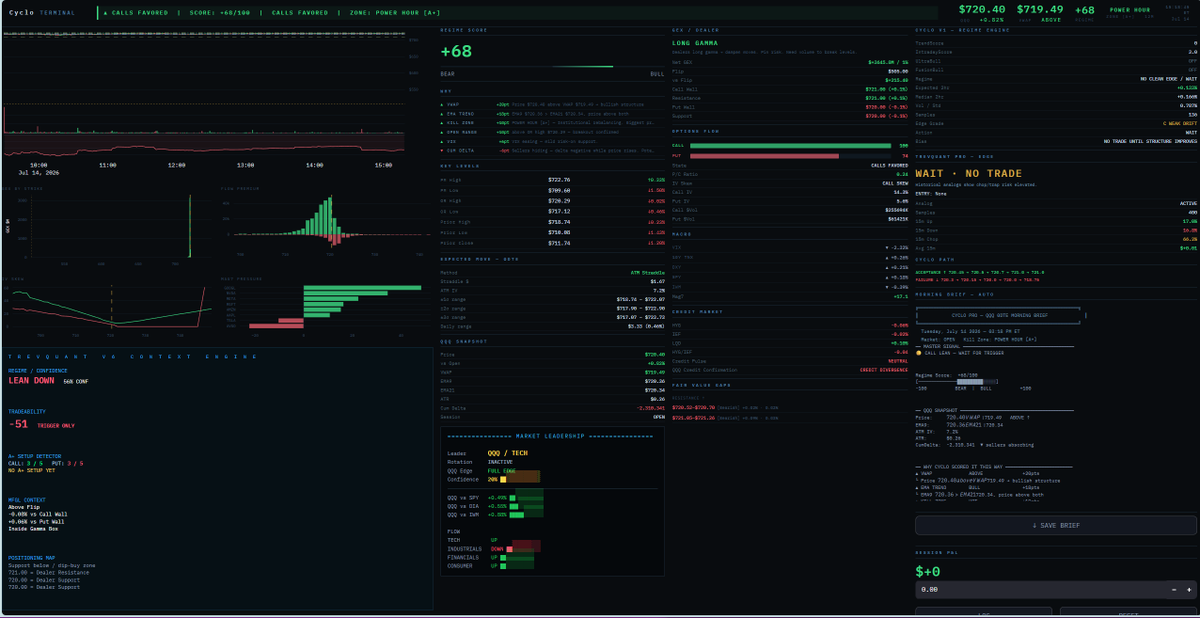Click the Regime Score BEAR-to-BULL gauge line
This screenshot has height=618, width=1200.
[x=552, y=67]
